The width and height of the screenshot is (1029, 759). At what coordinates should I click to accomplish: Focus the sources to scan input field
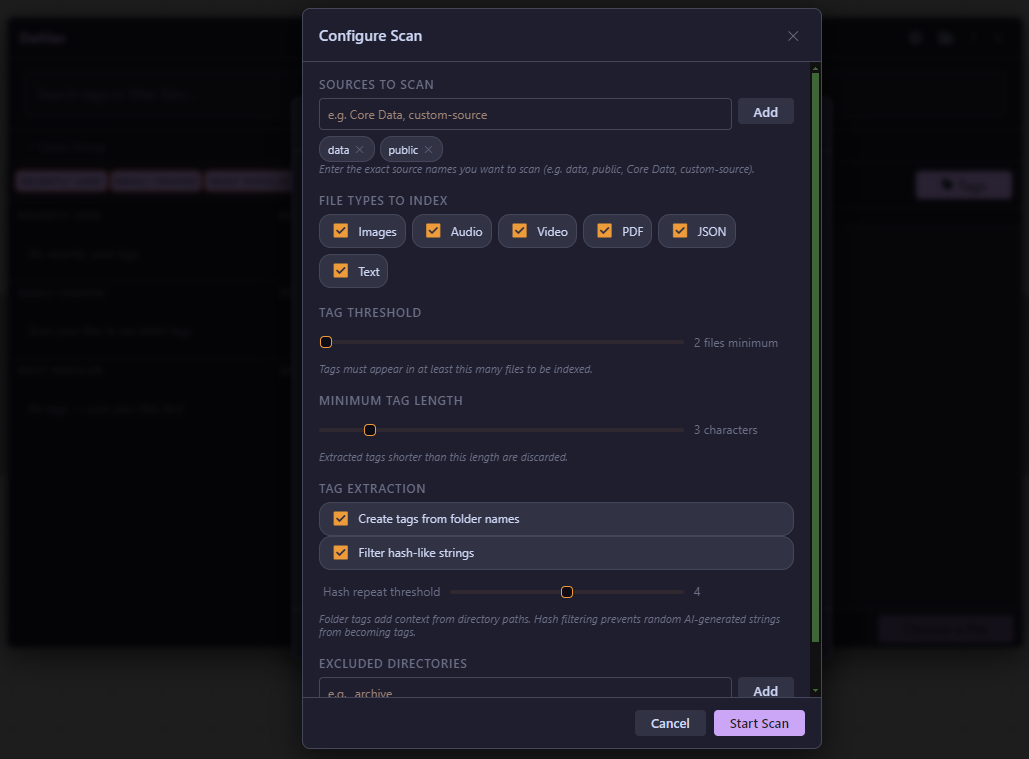point(525,114)
